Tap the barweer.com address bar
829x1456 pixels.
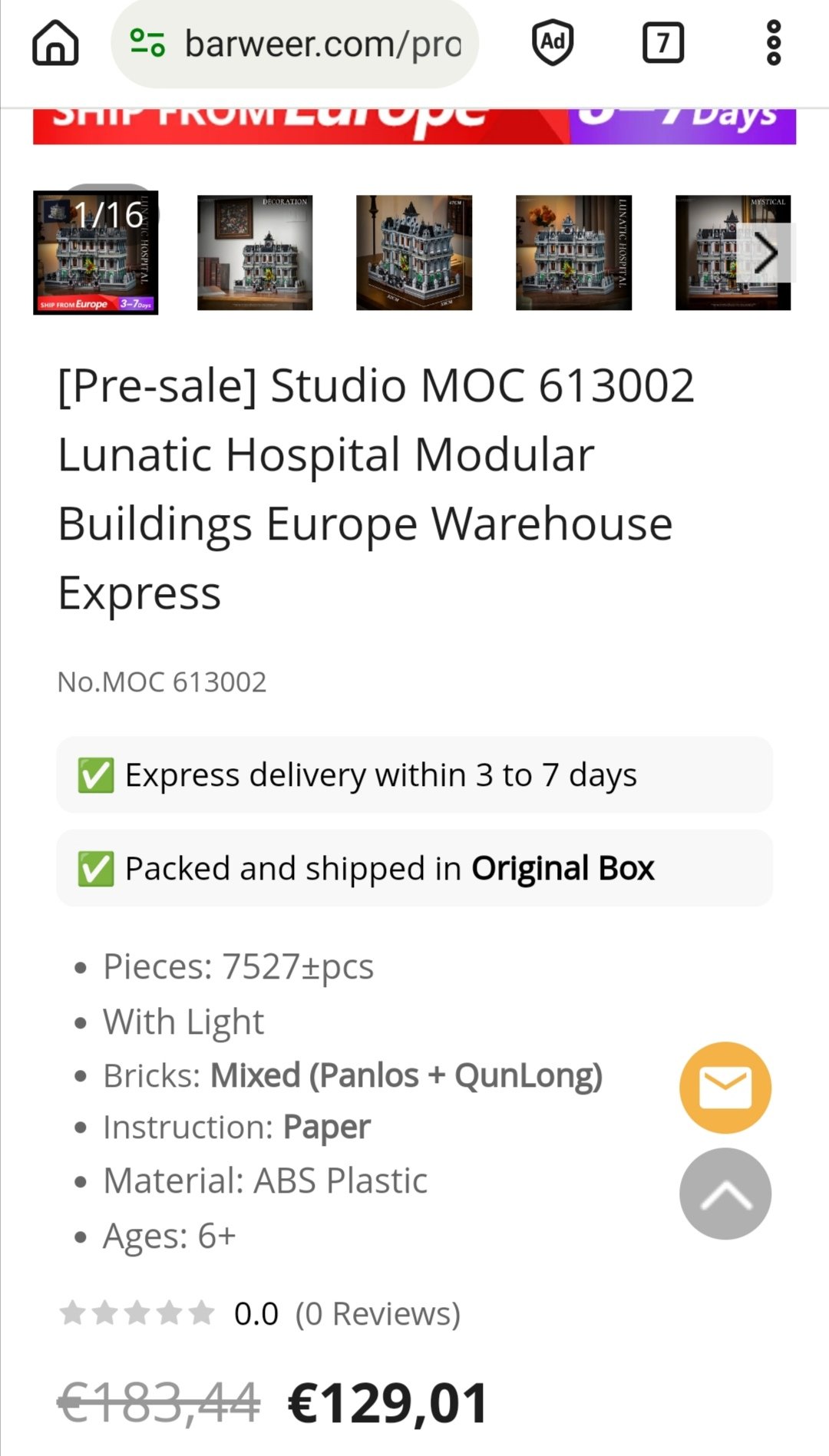pos(322,44)
